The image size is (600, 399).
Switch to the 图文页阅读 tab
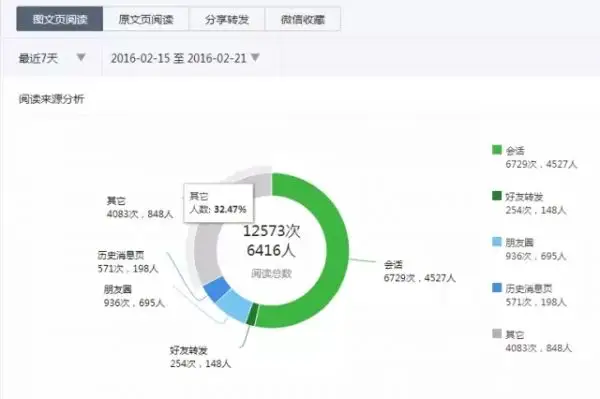tap(60, 19)
